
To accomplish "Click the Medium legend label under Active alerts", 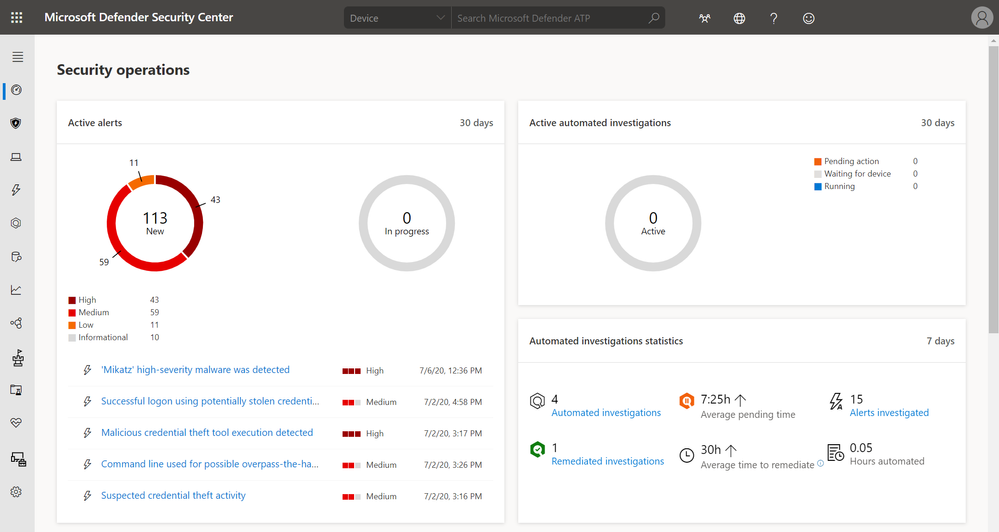I will 94,312.
